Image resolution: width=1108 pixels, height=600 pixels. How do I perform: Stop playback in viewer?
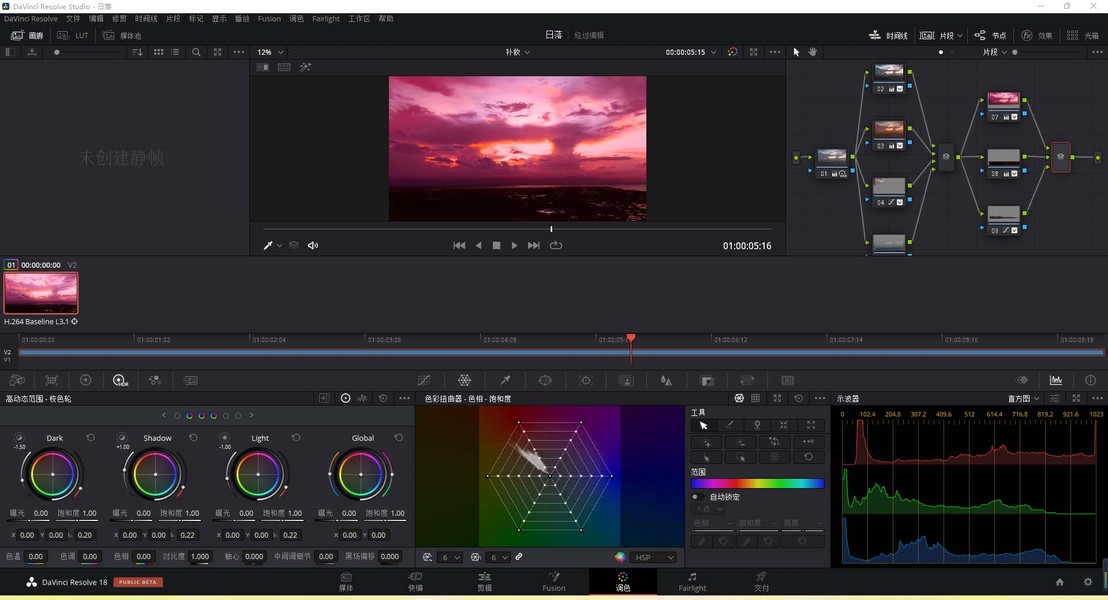(496, 245)
